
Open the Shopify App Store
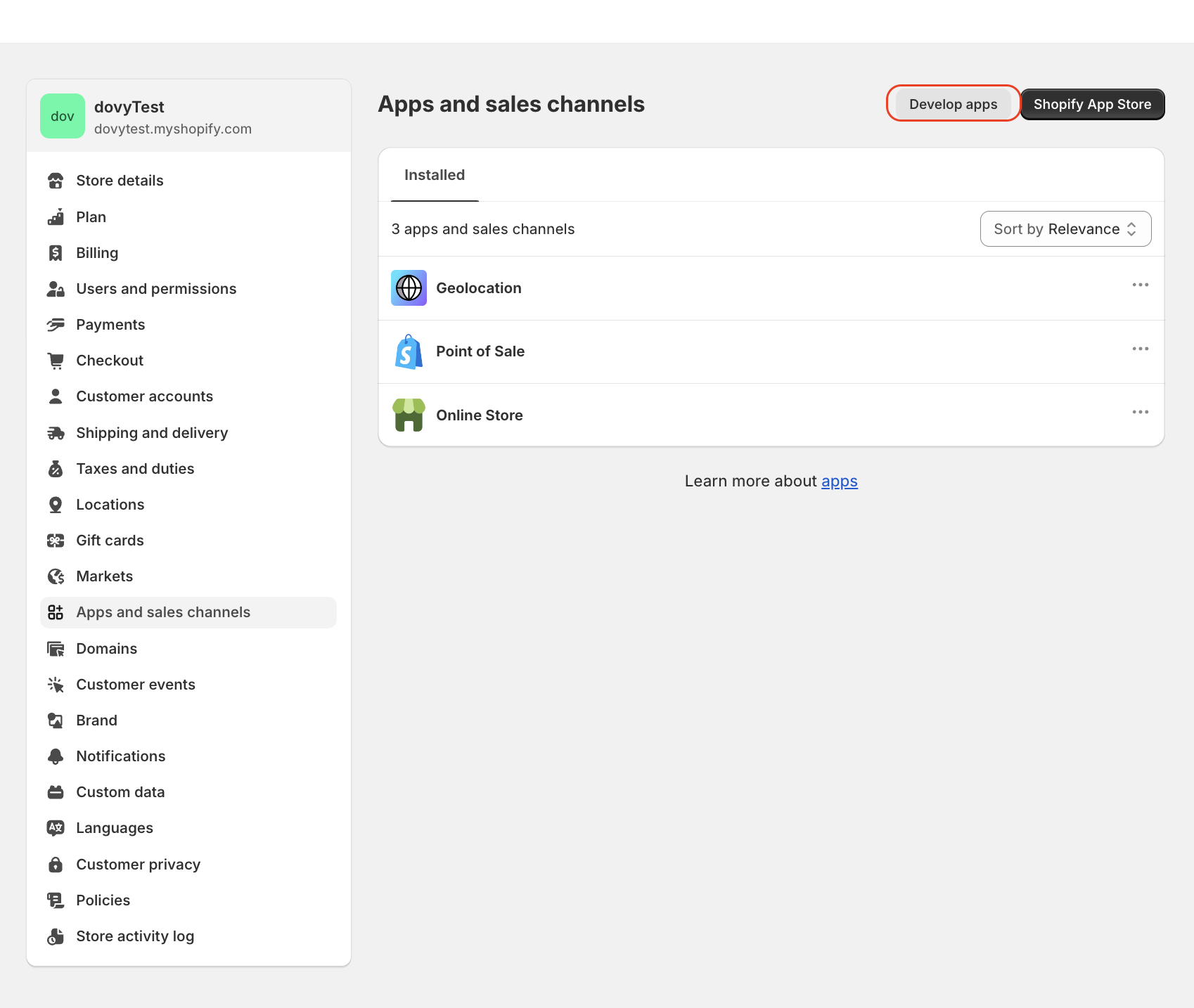coord(1092,104)
